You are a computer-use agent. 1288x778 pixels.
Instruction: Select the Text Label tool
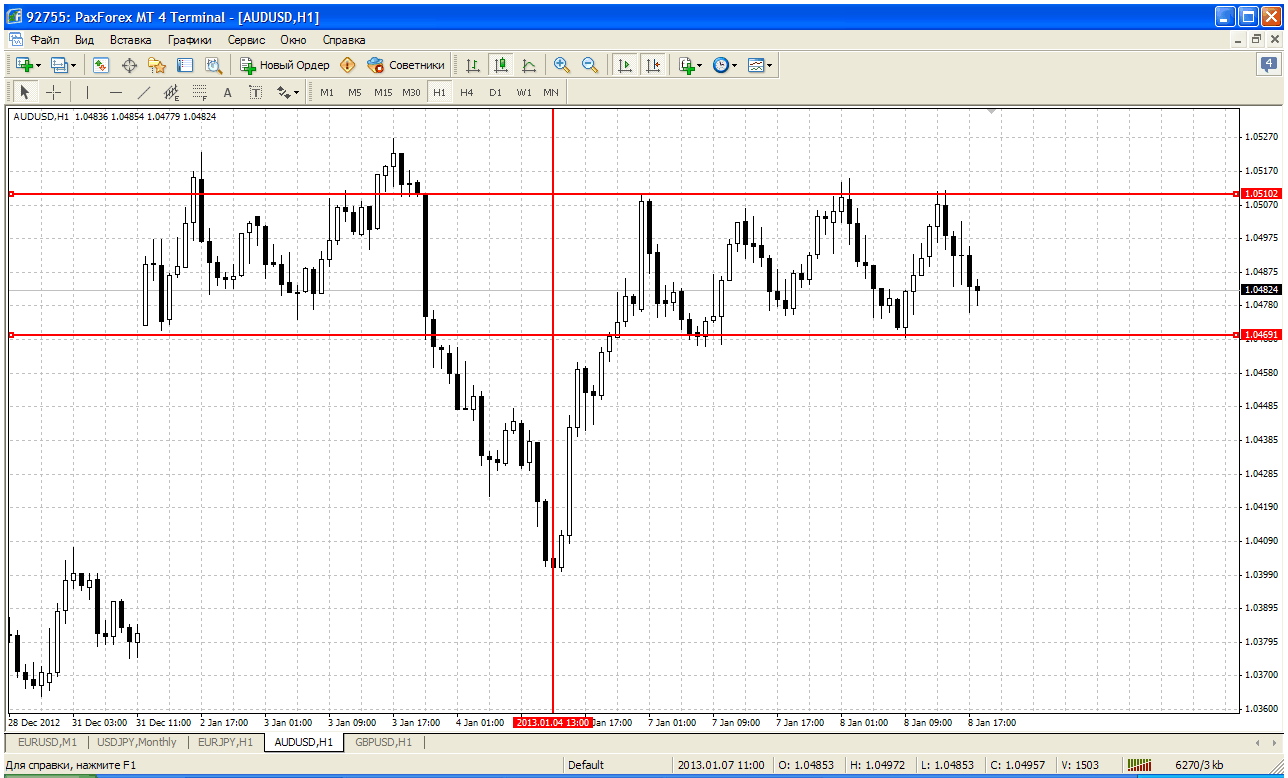tap(255, 92)
